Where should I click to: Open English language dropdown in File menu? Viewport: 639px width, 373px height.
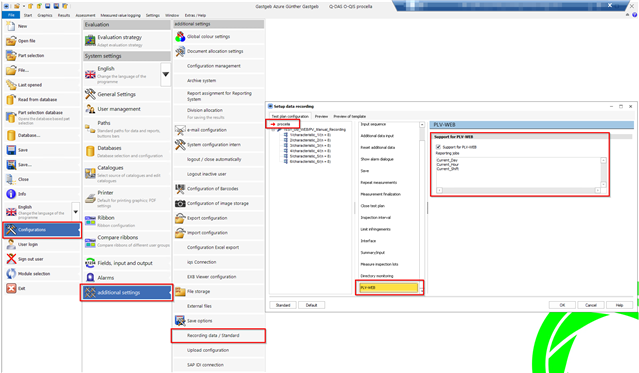(x=75, y=212)
